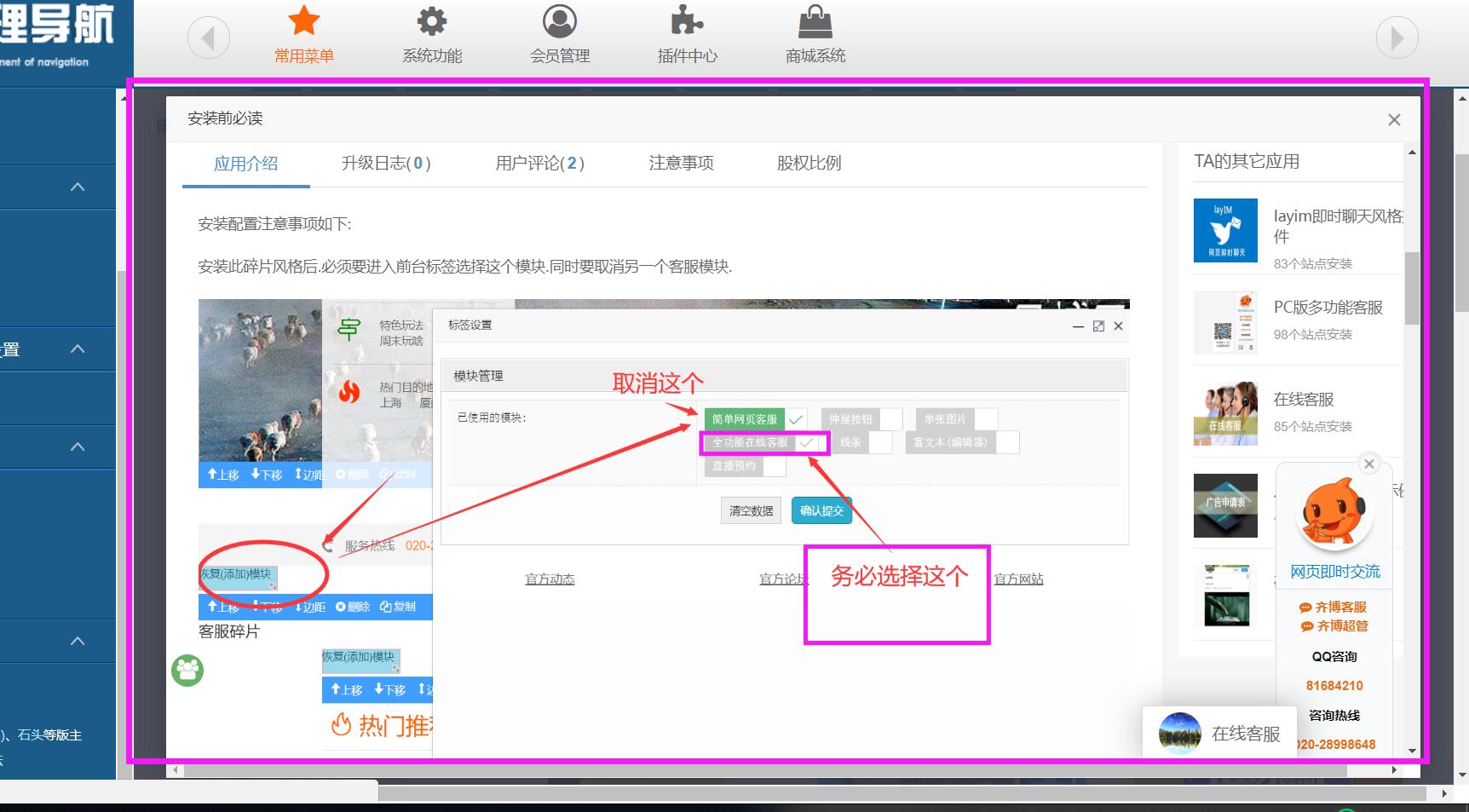Collapse the bottom sidebar chevron section
The height and width of the screenshot is (812, 1469).
78,641
